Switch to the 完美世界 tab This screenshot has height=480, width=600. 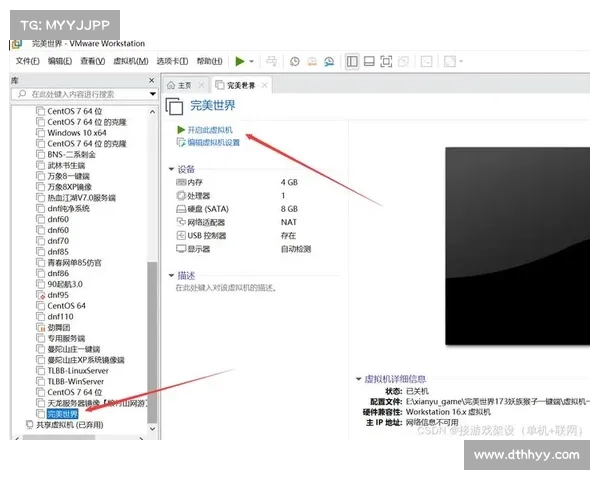pyautogui.click(x=241, y=85)
